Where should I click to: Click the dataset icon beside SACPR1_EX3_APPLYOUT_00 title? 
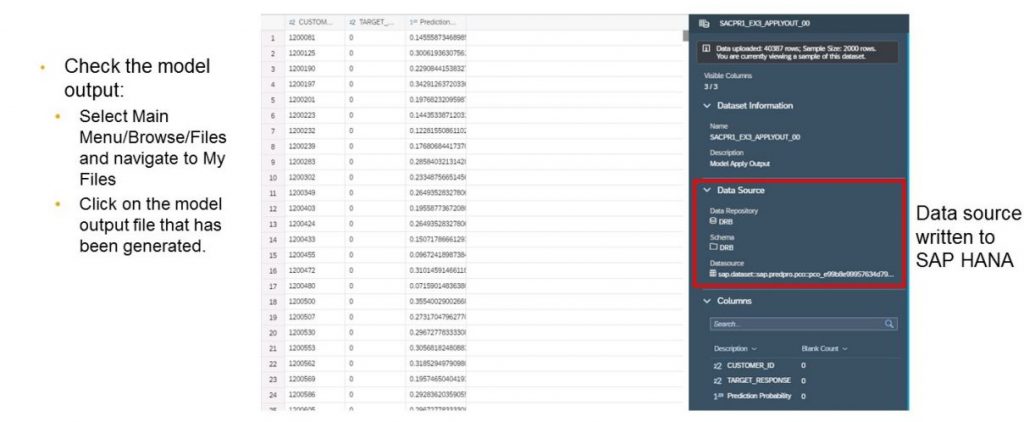coord(704,22)
